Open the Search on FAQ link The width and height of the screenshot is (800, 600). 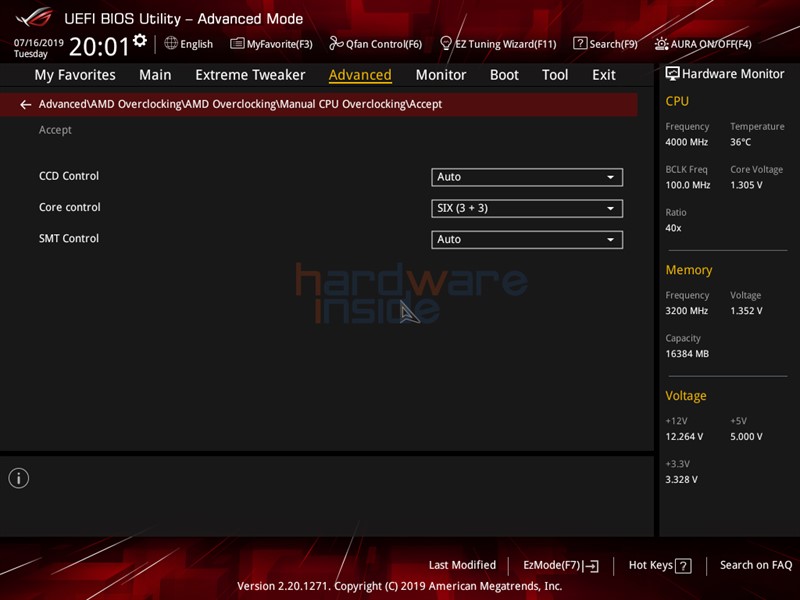tap(756, 565)
